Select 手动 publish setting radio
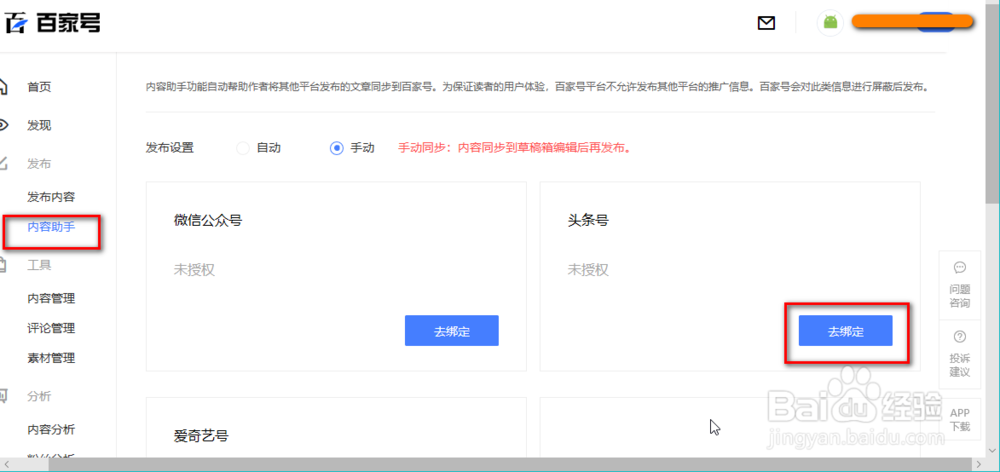The width and height of the screenshot is (1000, 472). coord(336,148)
